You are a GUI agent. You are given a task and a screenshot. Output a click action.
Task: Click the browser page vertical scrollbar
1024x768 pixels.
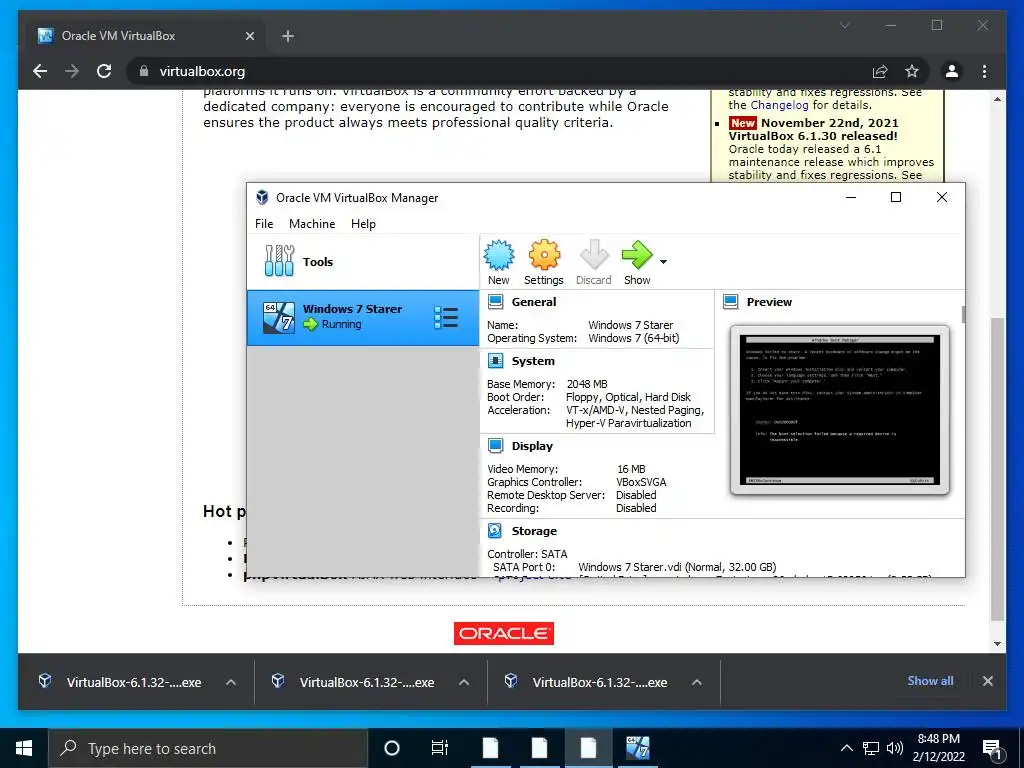pyautogui.click(x=997, y=468)
